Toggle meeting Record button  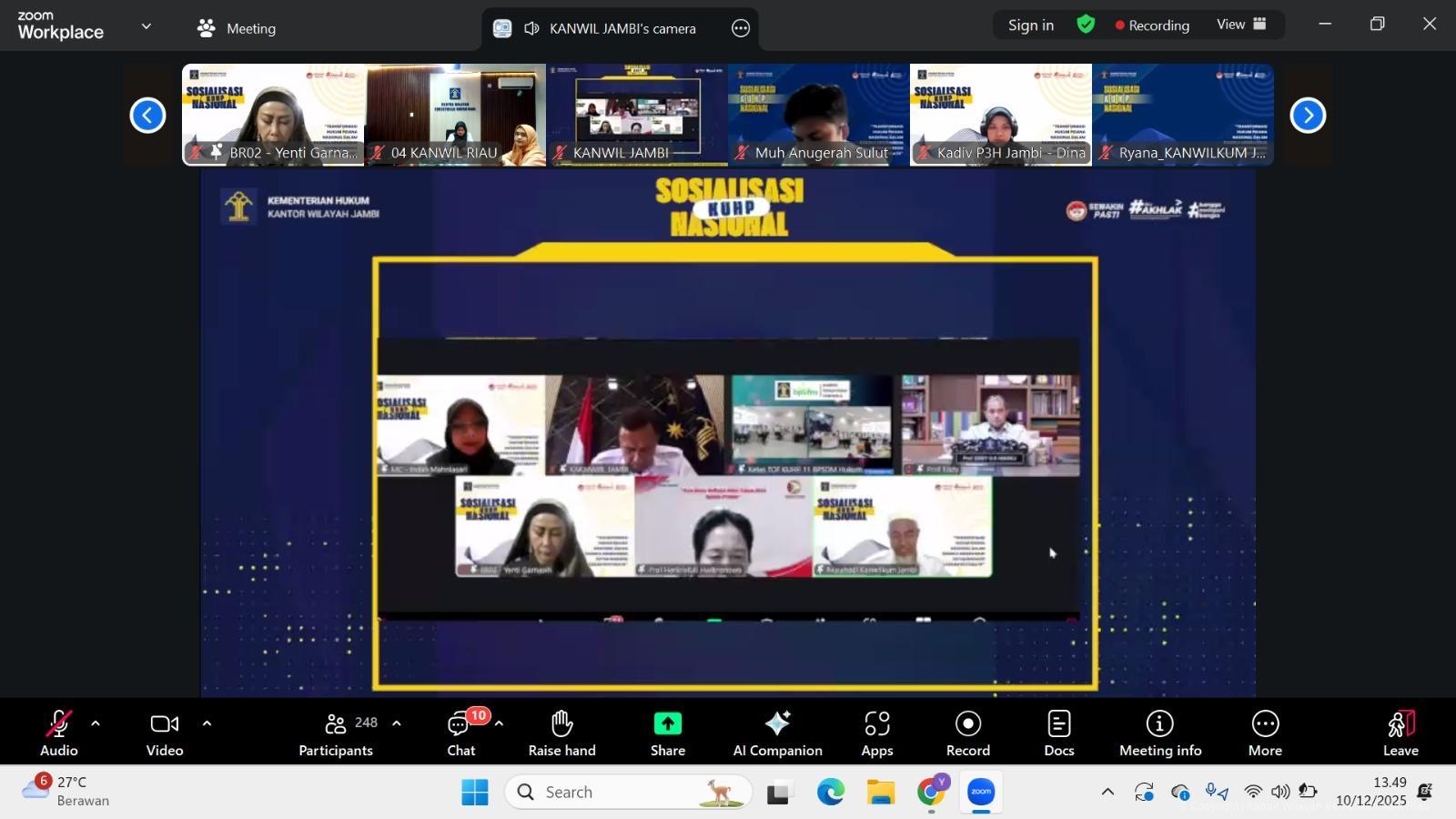967,733
